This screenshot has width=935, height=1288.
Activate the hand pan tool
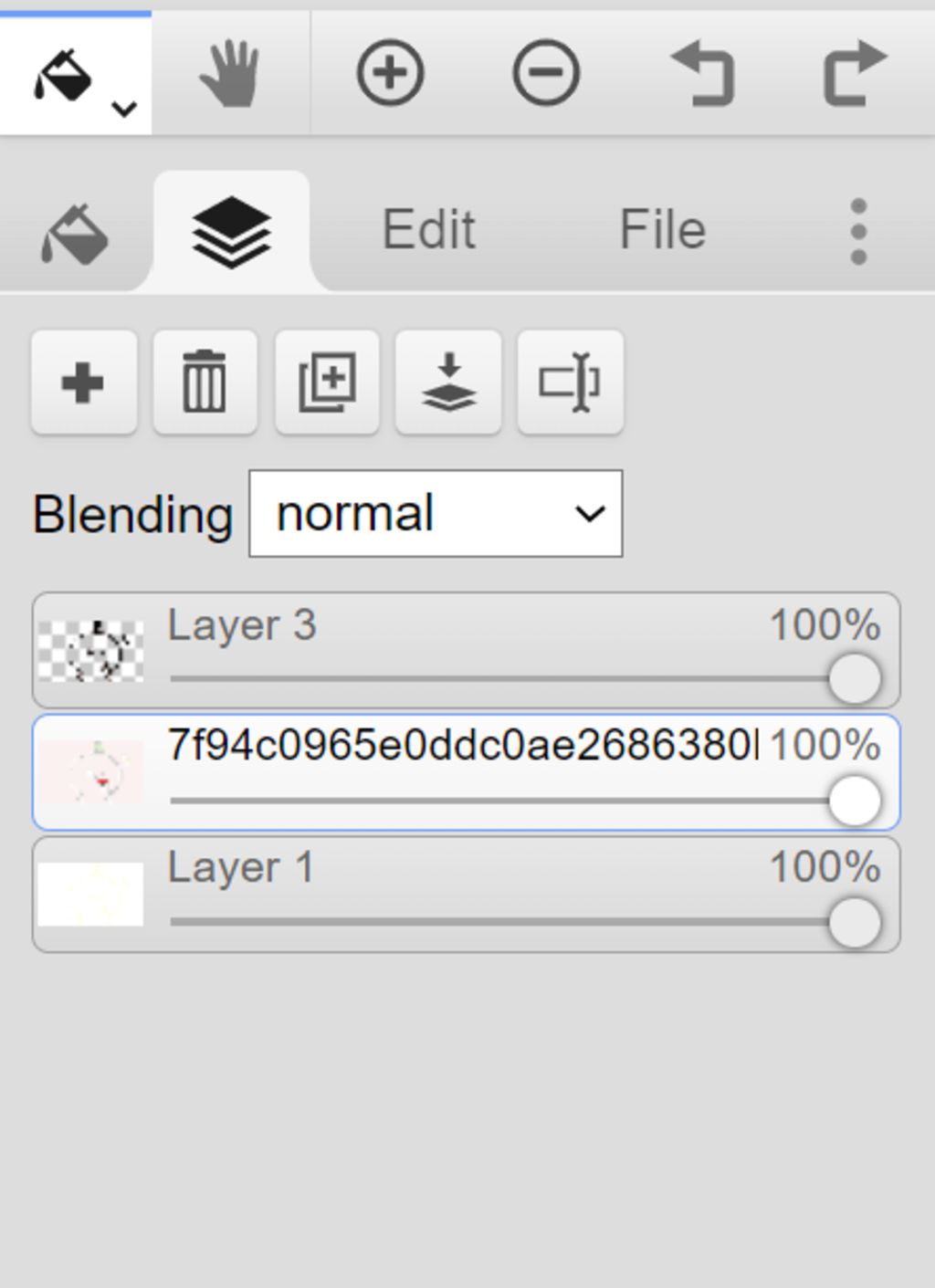[x=229, y=73]
